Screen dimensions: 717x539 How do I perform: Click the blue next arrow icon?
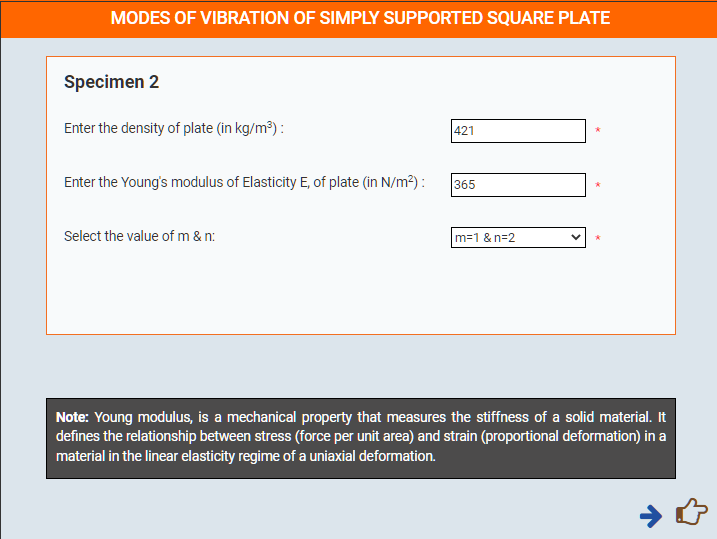651,516
